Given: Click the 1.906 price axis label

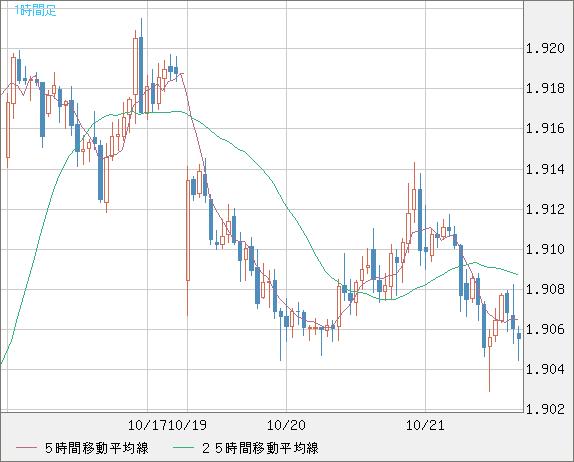Looking at the screenshot, I should click(545, 329).
